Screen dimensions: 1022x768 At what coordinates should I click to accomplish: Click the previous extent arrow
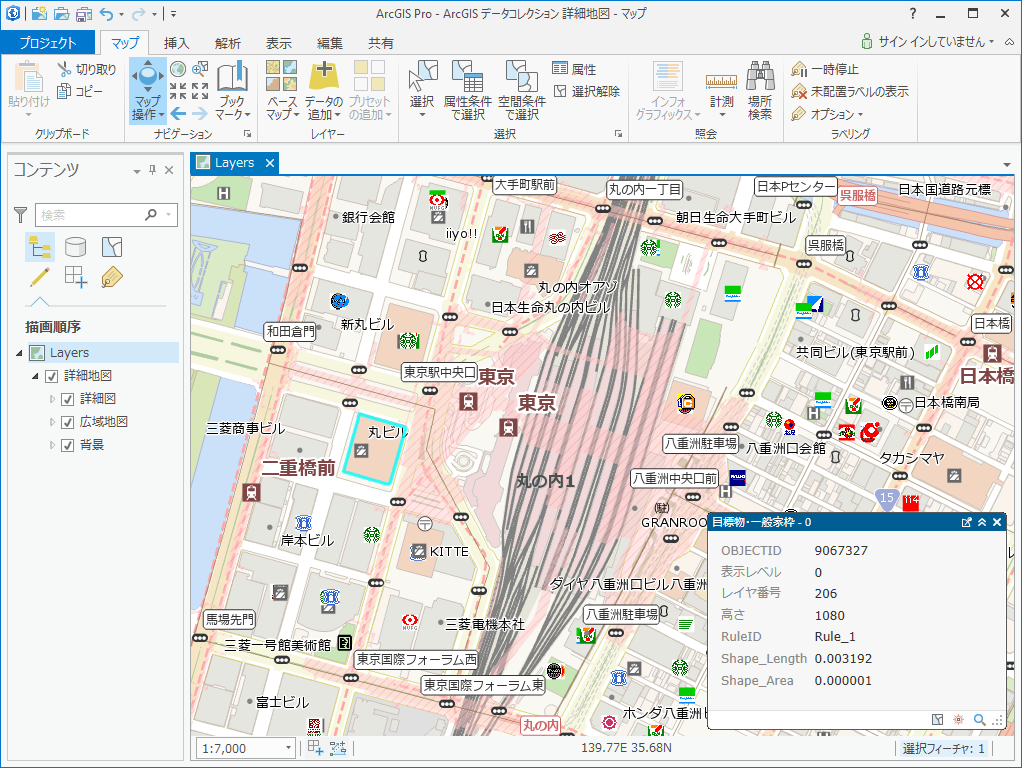(x=178, y=114)
